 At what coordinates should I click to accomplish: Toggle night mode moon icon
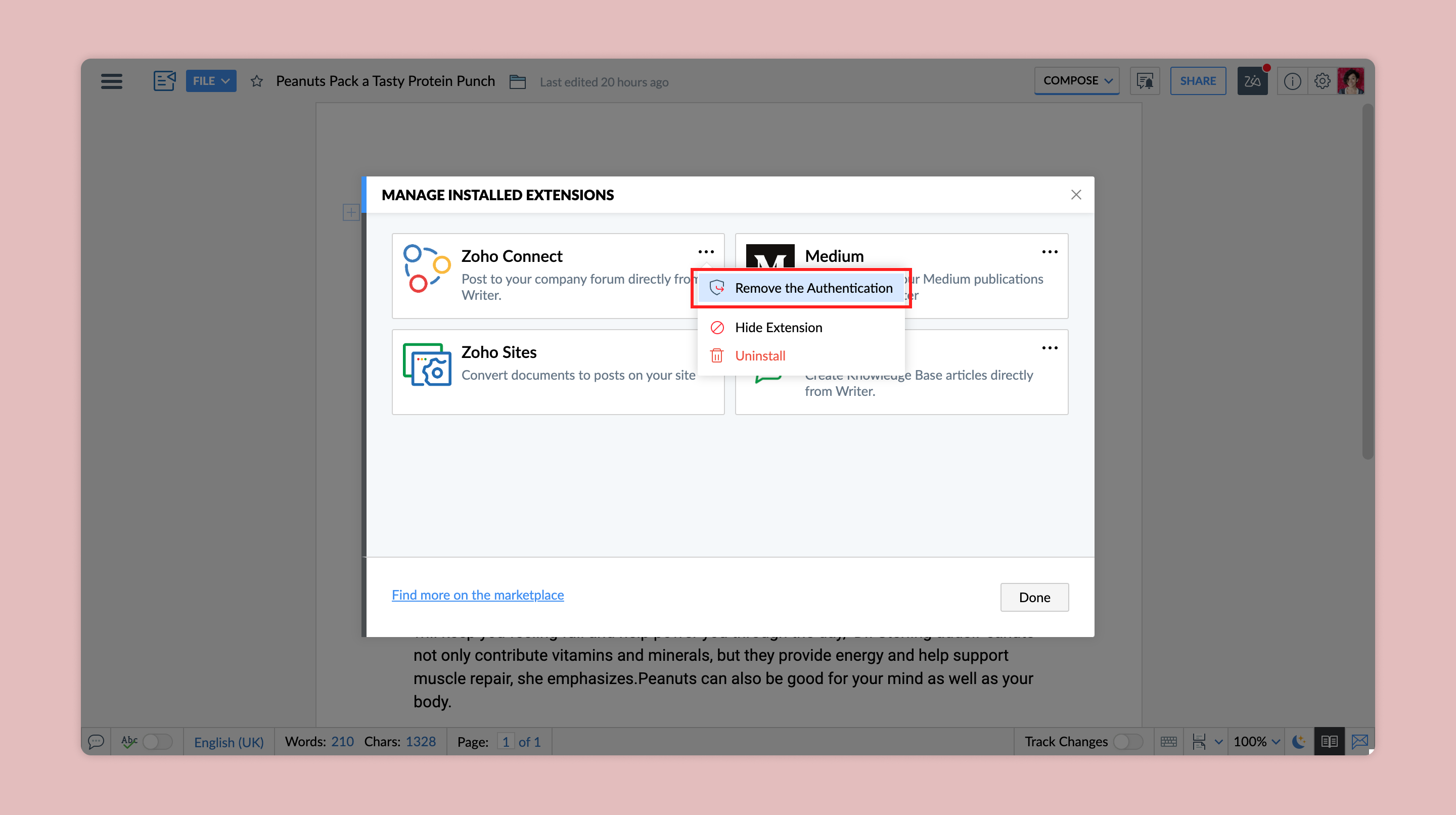1299,742
